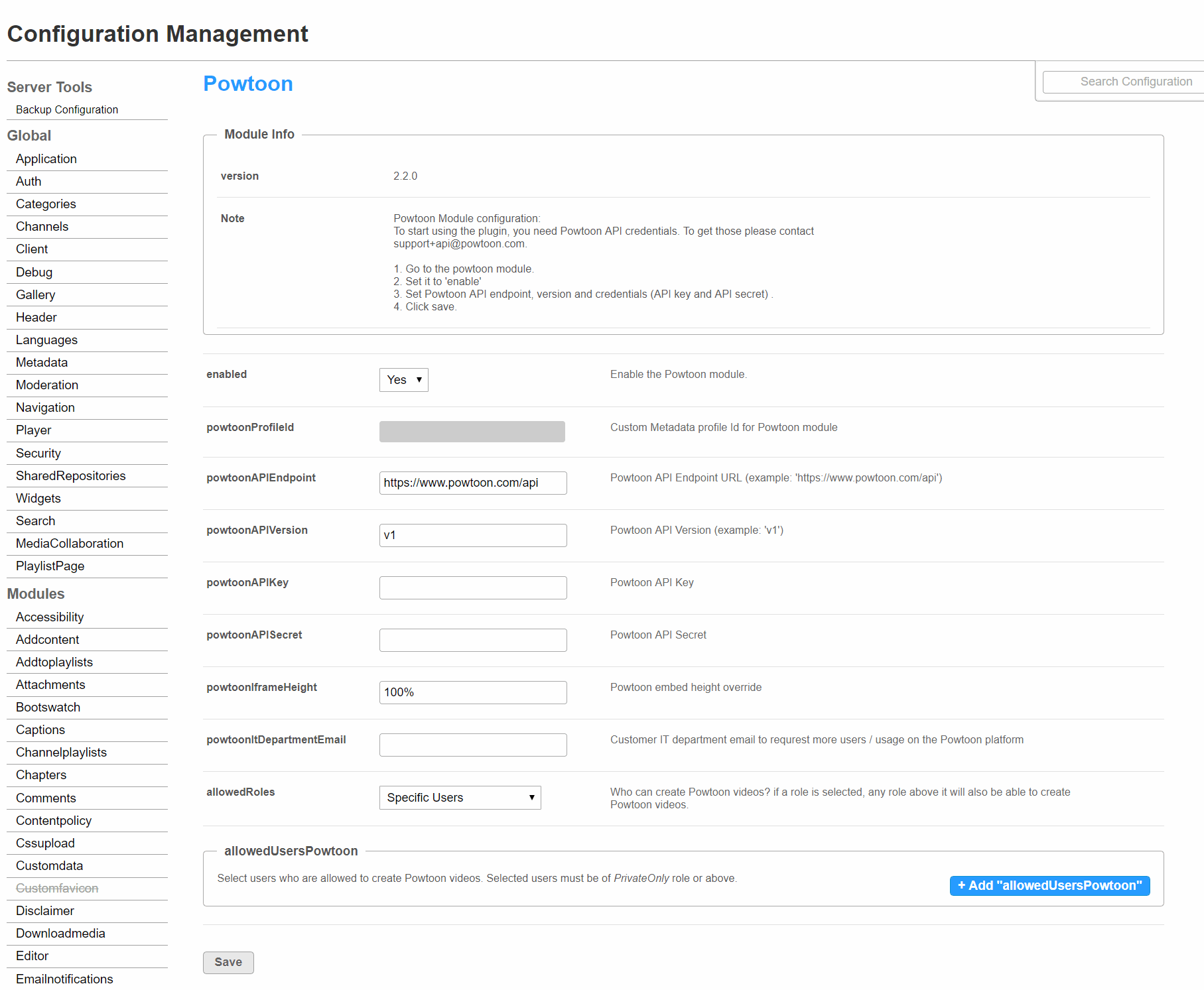
Task: Open the Cssupload module
Action: click(x=45, y=843)
